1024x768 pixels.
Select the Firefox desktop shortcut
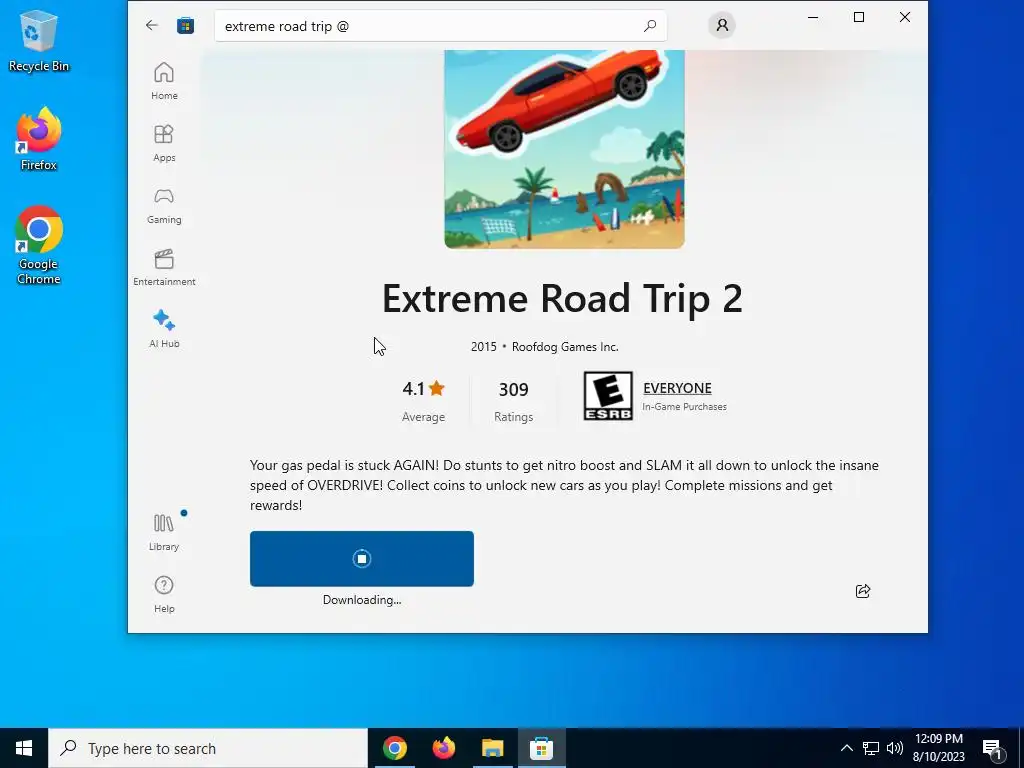(x=39, y=139)
